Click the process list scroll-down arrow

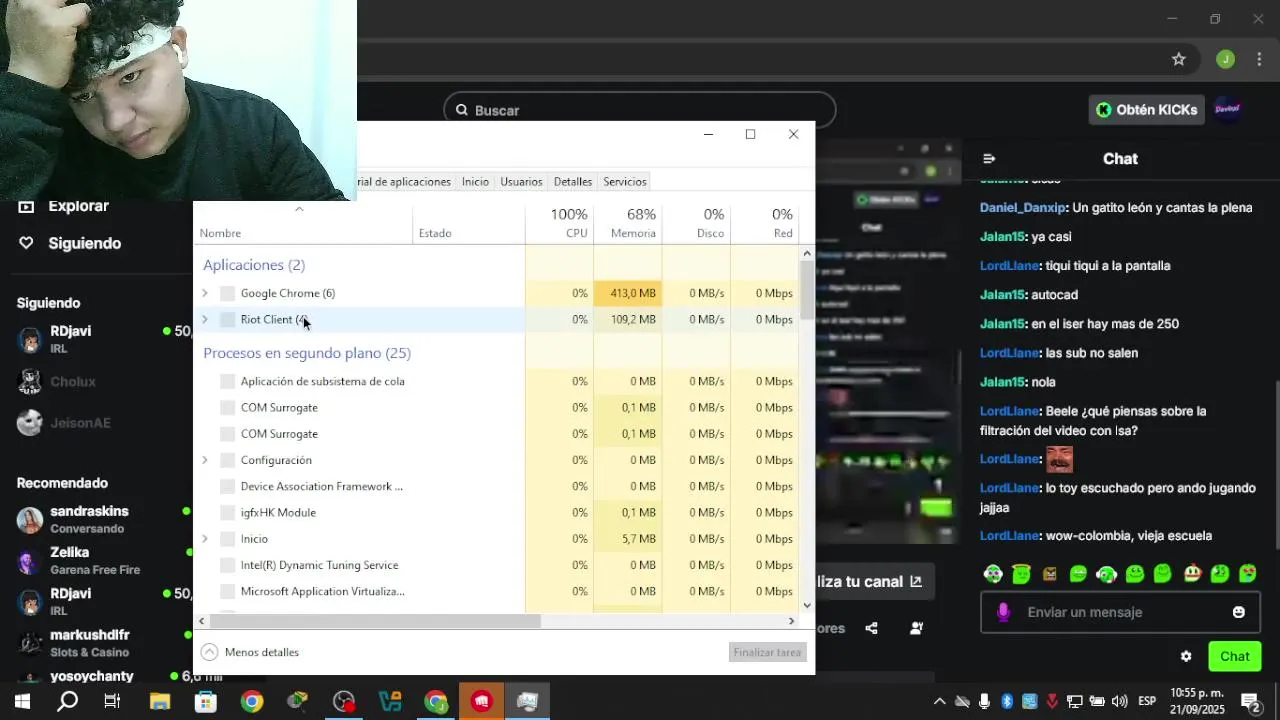pos(806,605)
